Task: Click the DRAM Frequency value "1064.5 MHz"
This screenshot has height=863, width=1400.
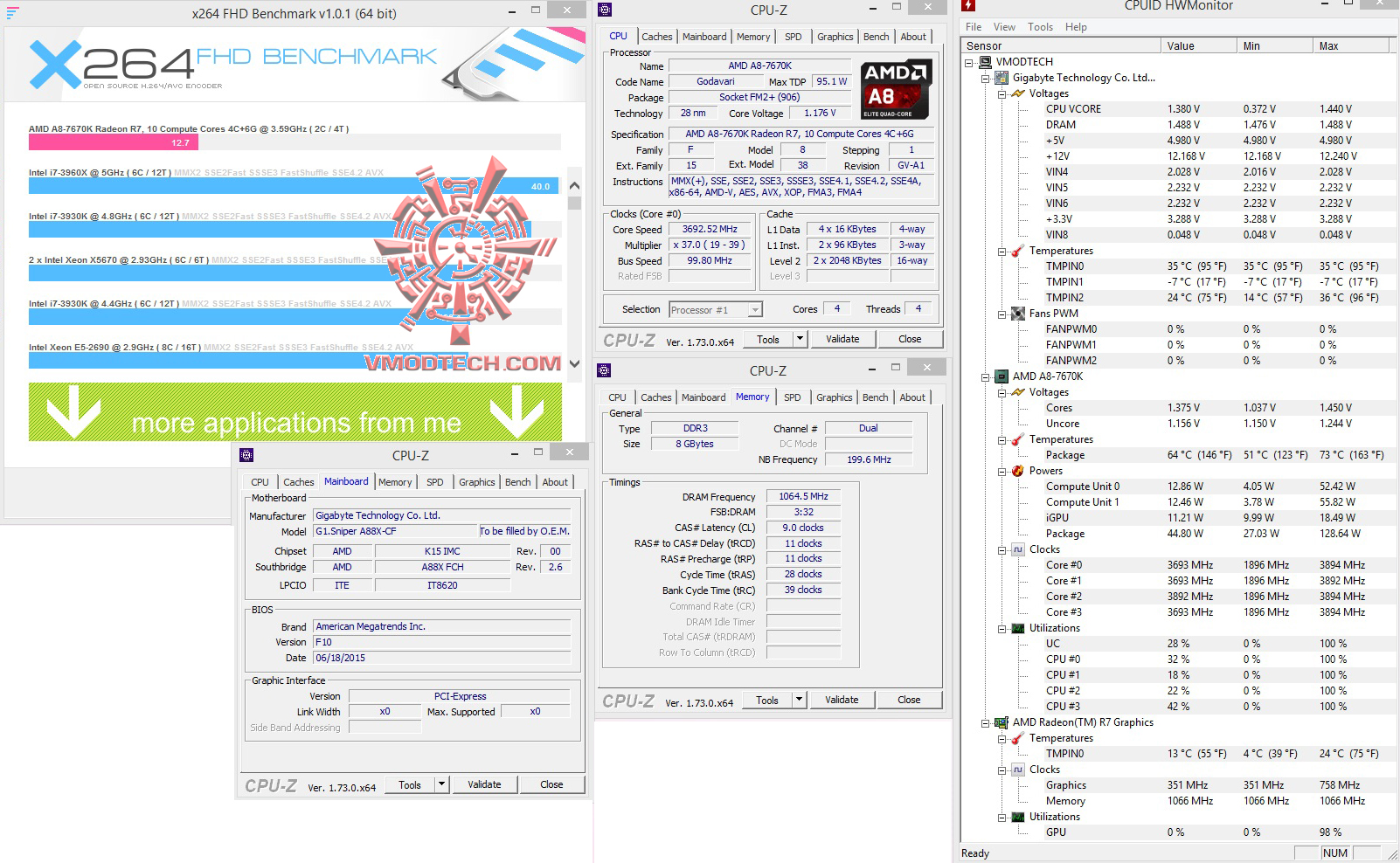Action: (804, 496)
